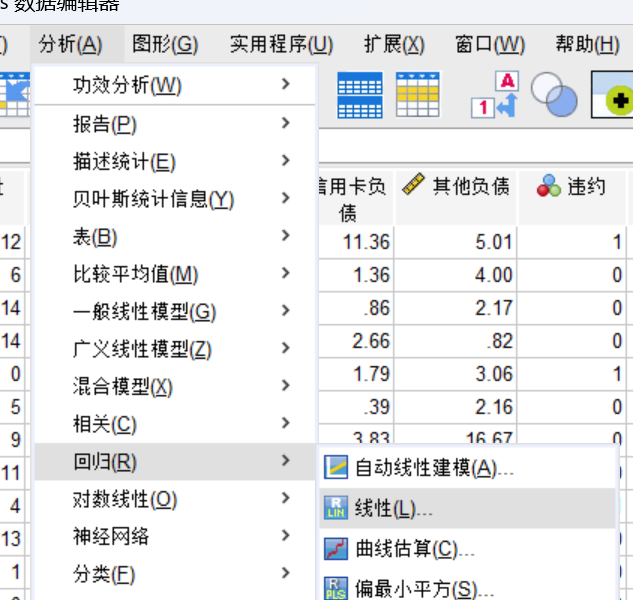Expand the 一般线性模型(G) submenu
The height and width of the screenshot is (600, 633).
[174, 311]
